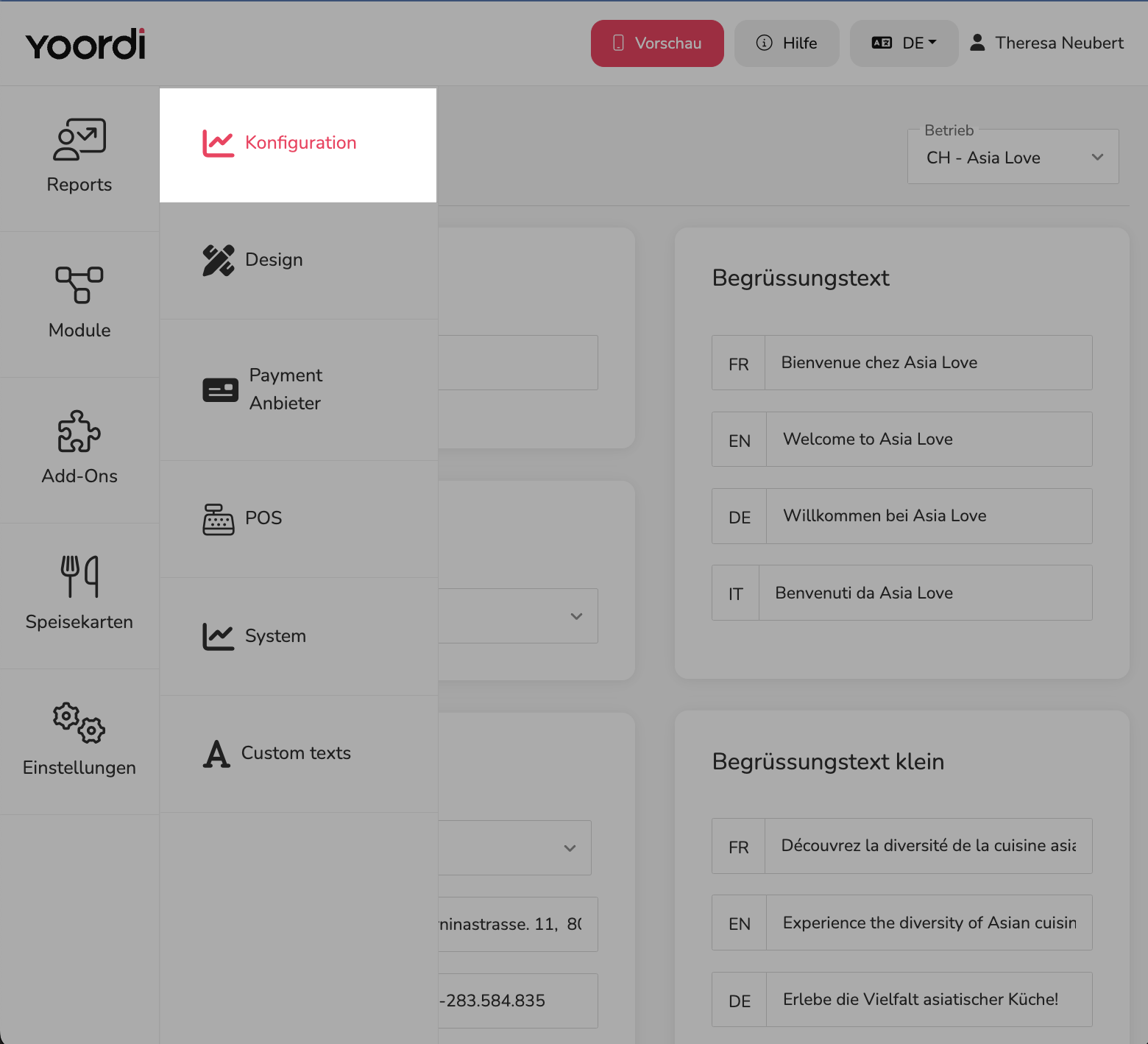Open the Add-Ons puzzle icon

click(x=79, y=431)
